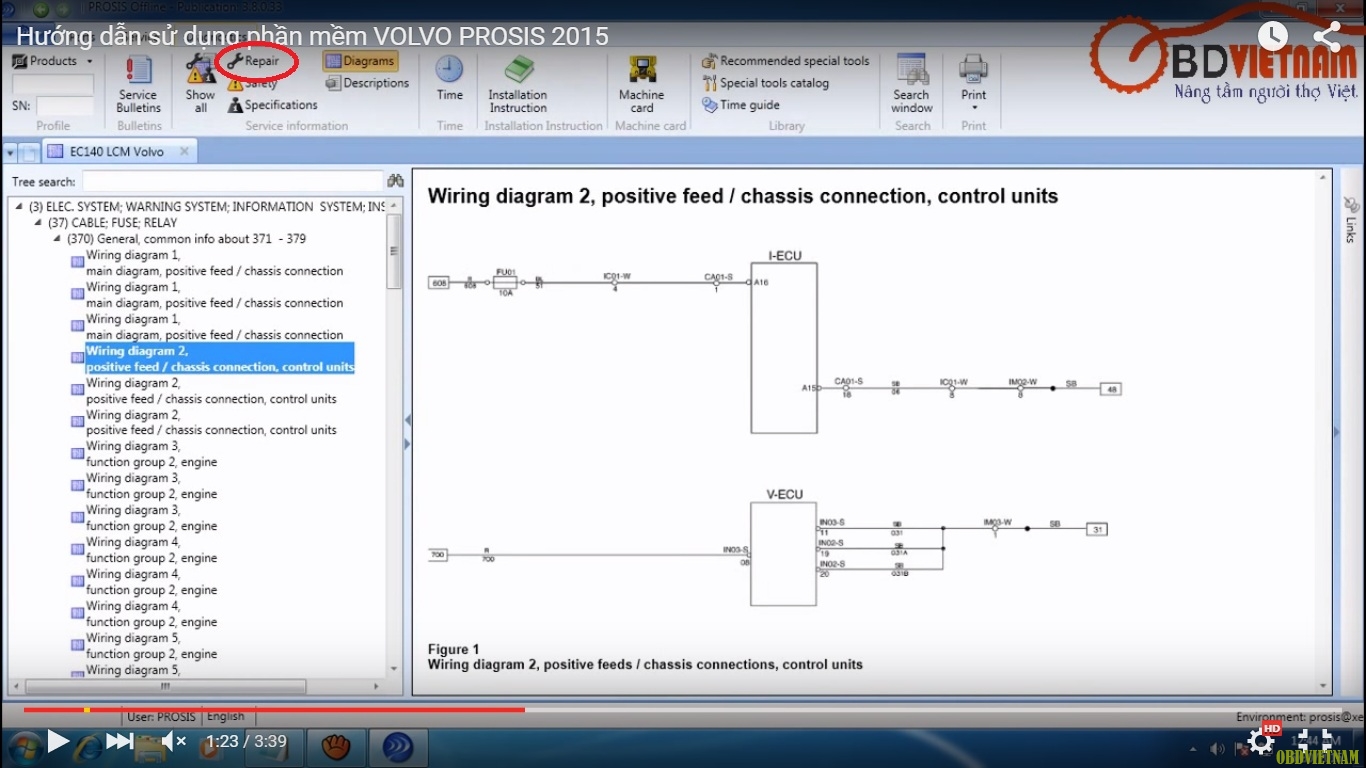Image resolution: width=1366 pixels, height=768 pixels.
Task: Open the Search window
Action: [x=912, y=84]
